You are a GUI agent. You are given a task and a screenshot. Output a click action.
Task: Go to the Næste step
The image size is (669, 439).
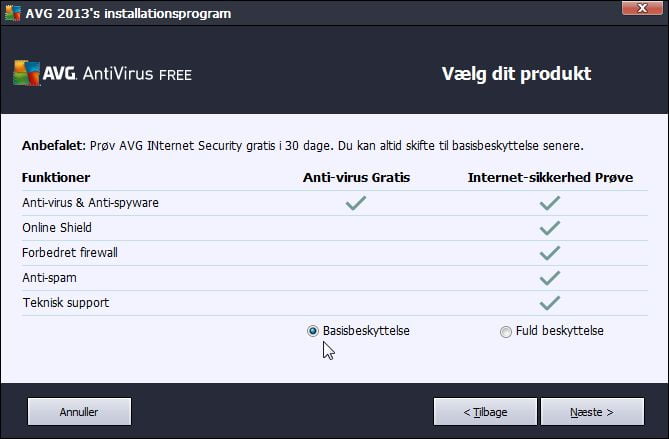(x=592, y=412)
